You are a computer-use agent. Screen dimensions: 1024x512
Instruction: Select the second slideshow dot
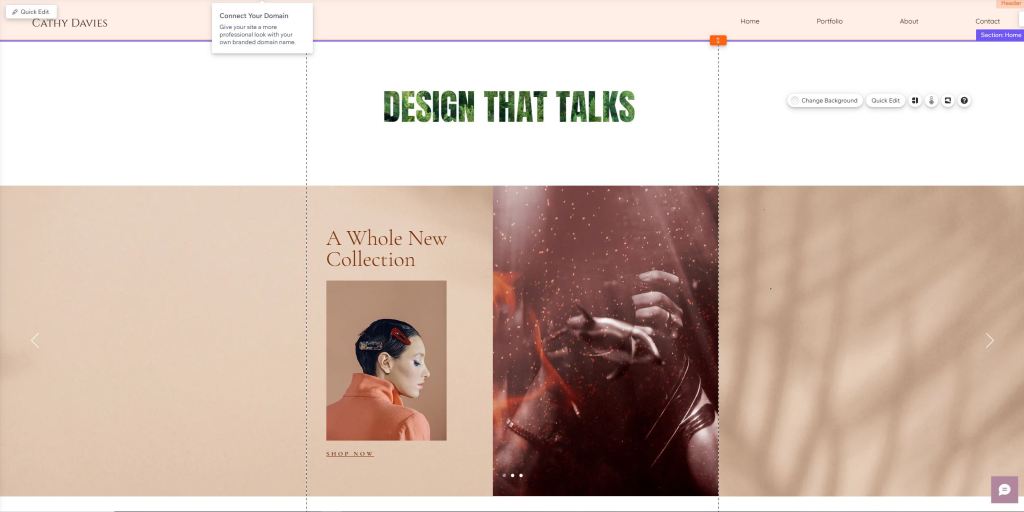coord(512,476)
